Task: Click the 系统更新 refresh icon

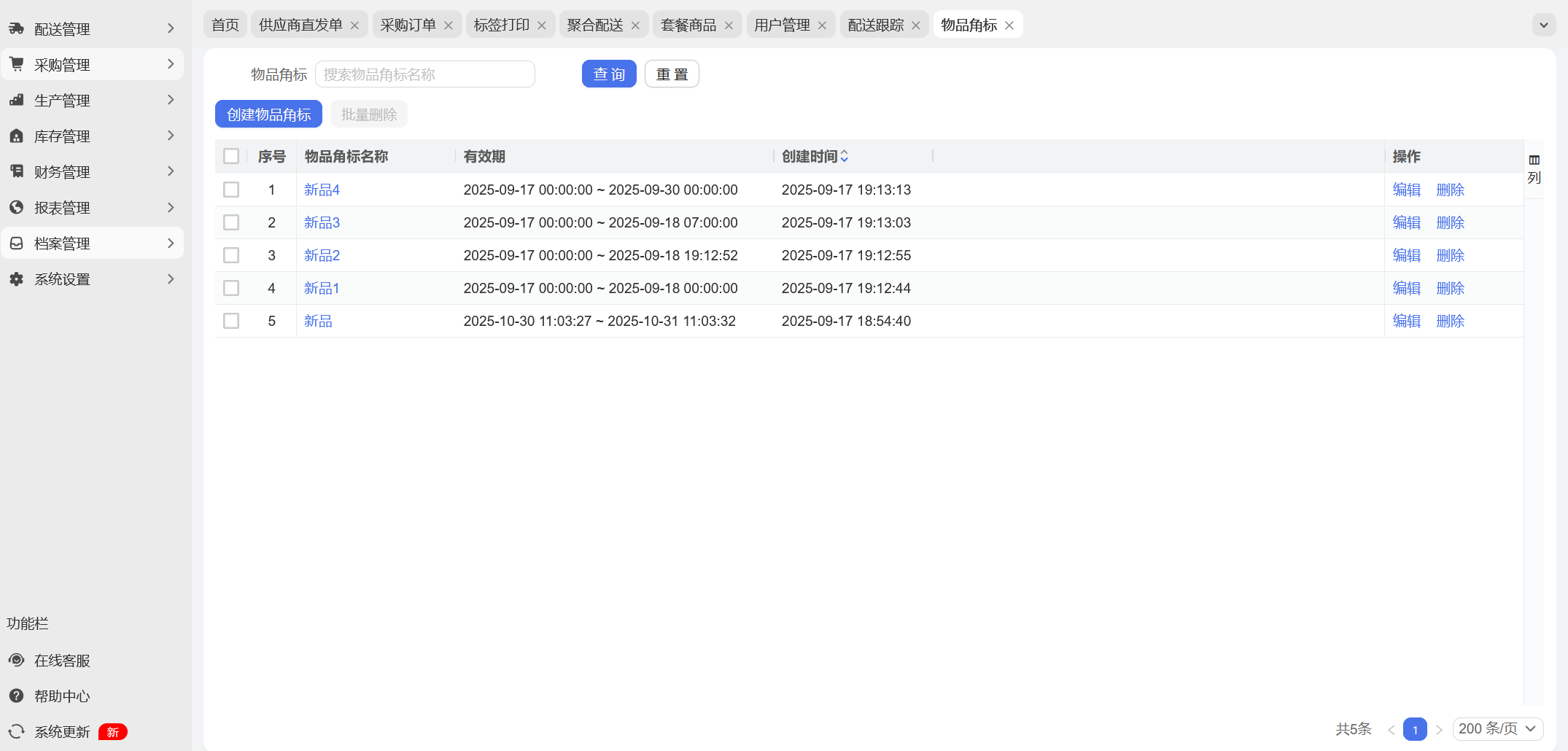Action: pos(16,732)
